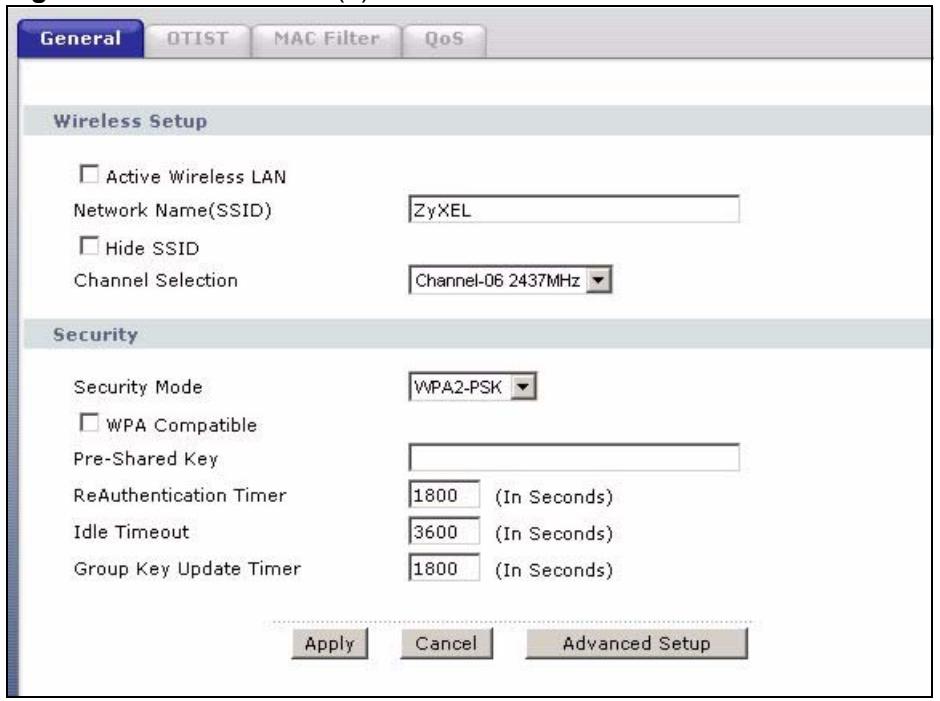Image resolution: width=940 pixels, height=701 pixels.
Task: Click the Pre-Shared Key label
Action: coord(146,459)
